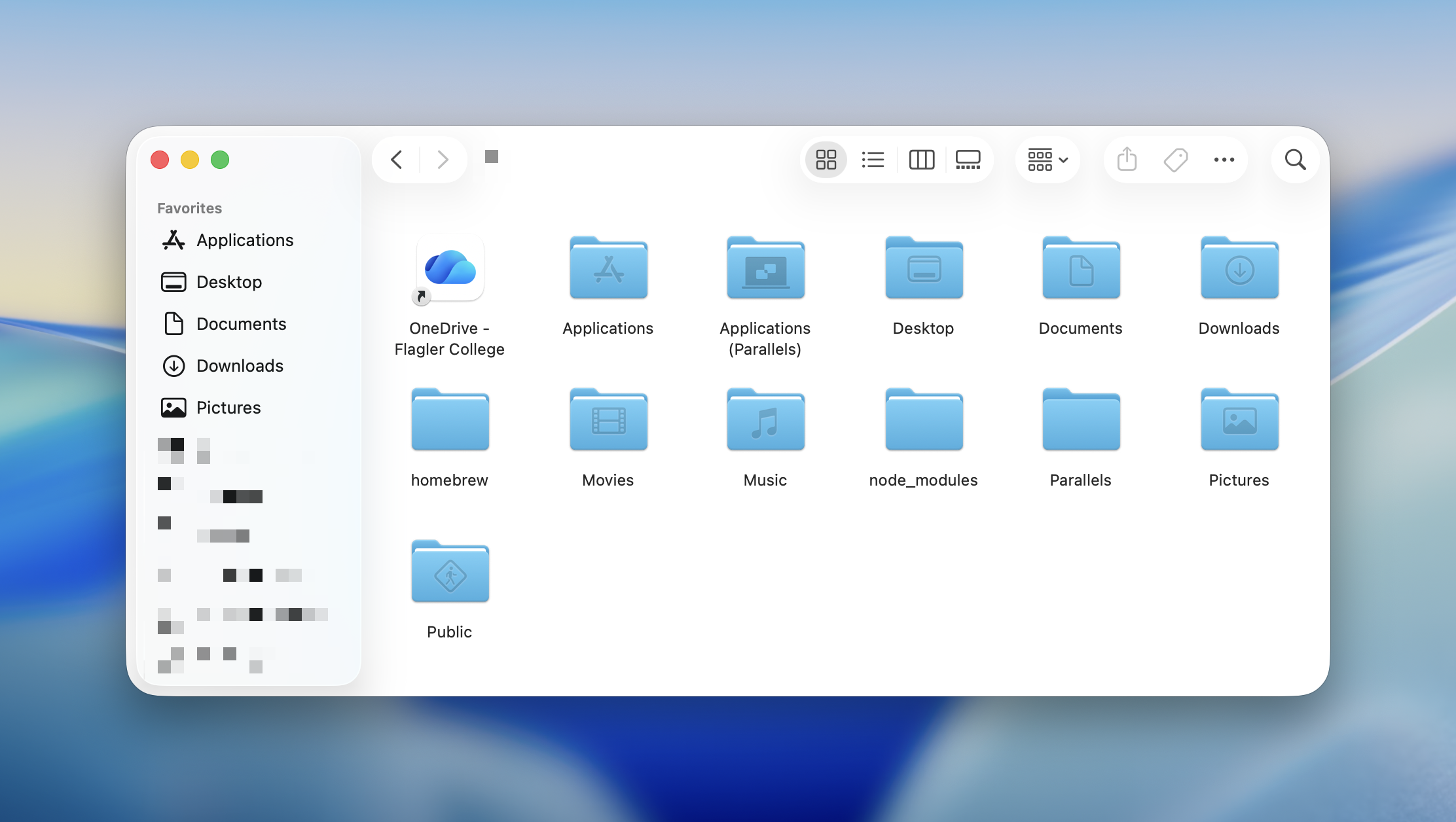Minimize the Finder window with yellow button
Viewport: 1456px width, 822px height.
pyautogui.click(x=190, y=160)
